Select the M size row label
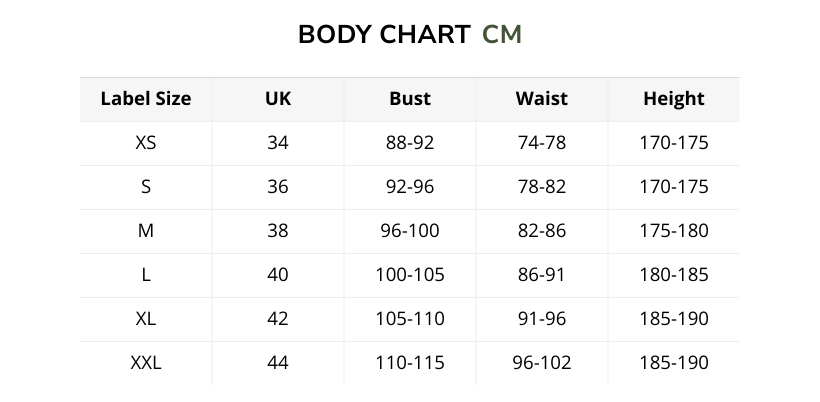Image resolution: width=820 pixels, height=402 pixels. point(146,231)
